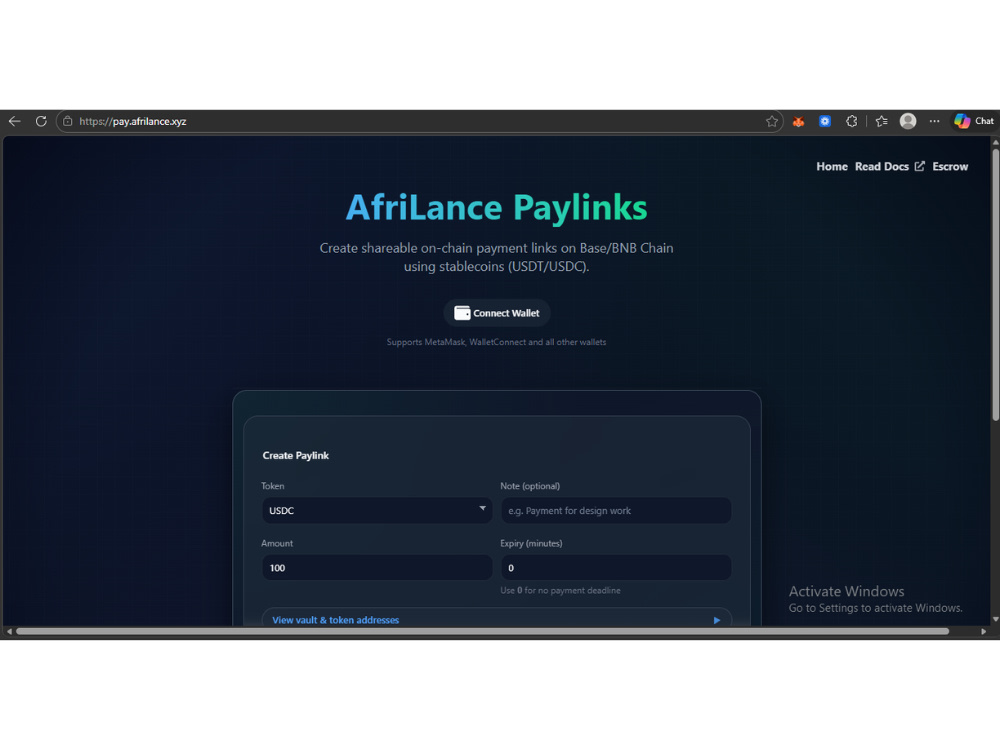Click the Amount field showing 100
This screenshot has width=1000, height=750.
[x=377, y=568]
